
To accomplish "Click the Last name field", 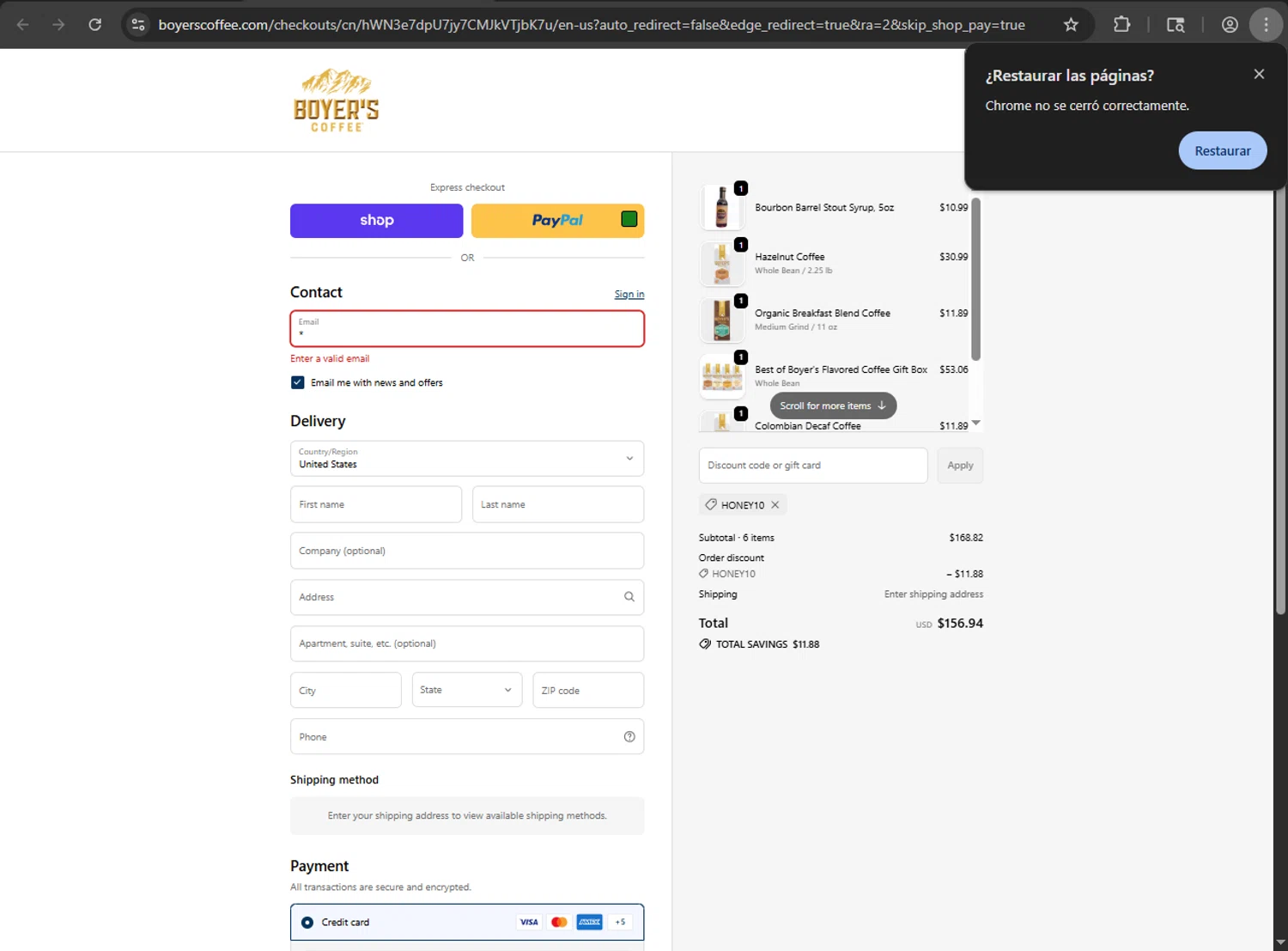I will [x=558, y=504].
